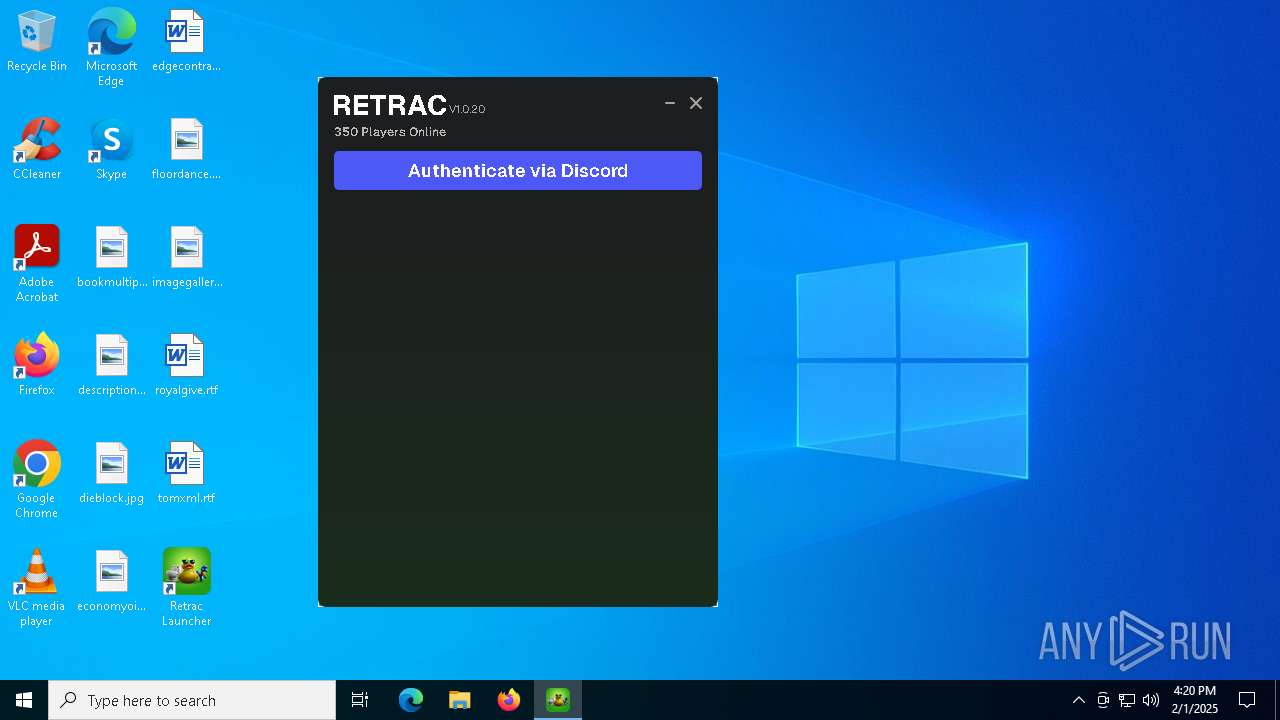Click the Meet Now tray icon
The height and width of the screenshot is (720, 1280).
1103,700
